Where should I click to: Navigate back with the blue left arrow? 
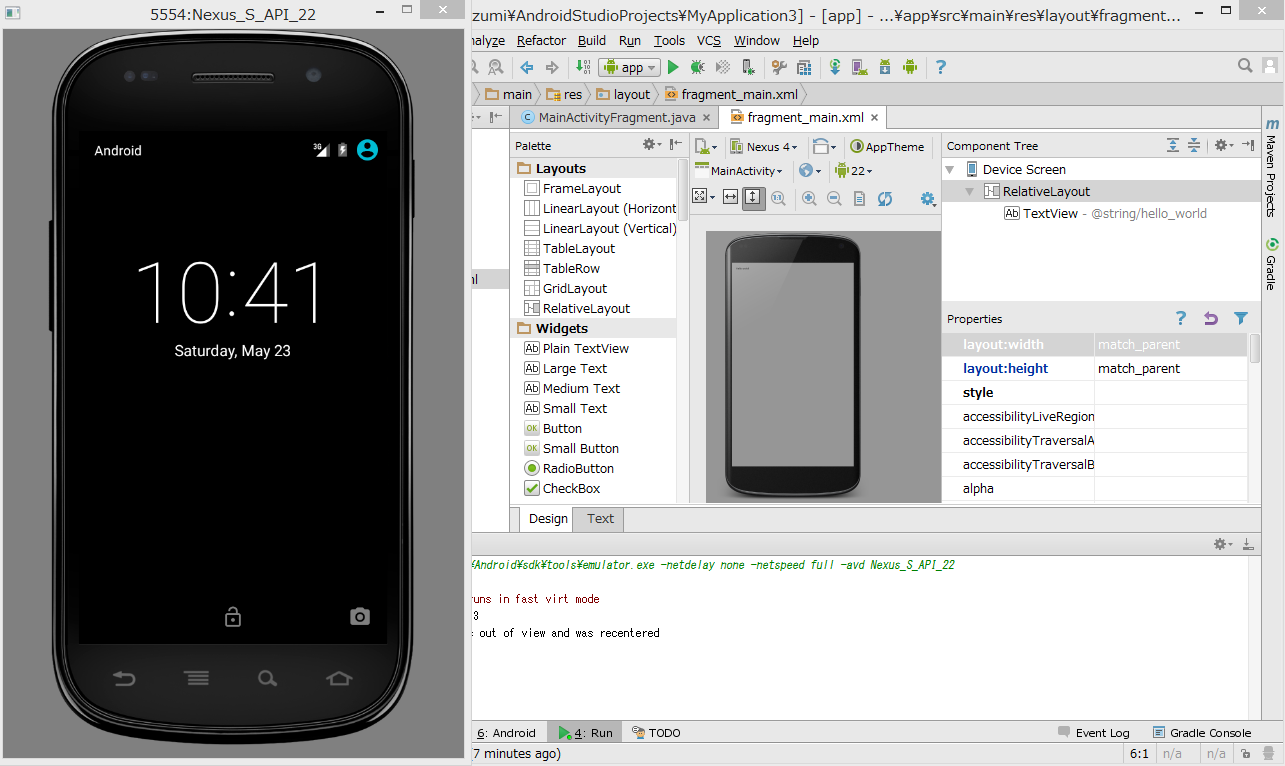tap(526, 67)
